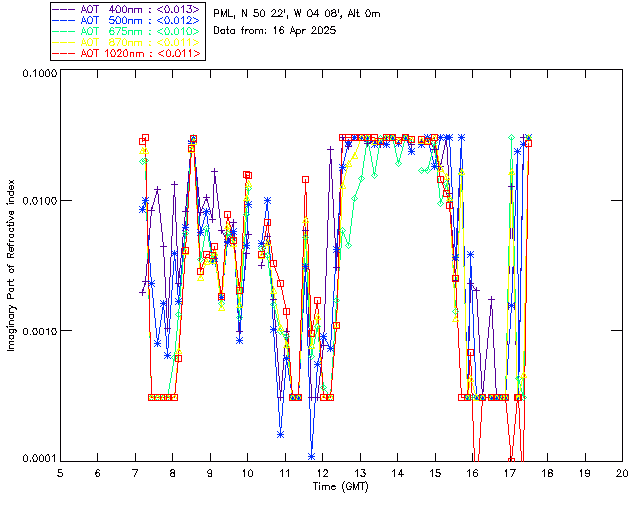
Task: Click the 0.0010 y-axis tick label
Action: 39,331
